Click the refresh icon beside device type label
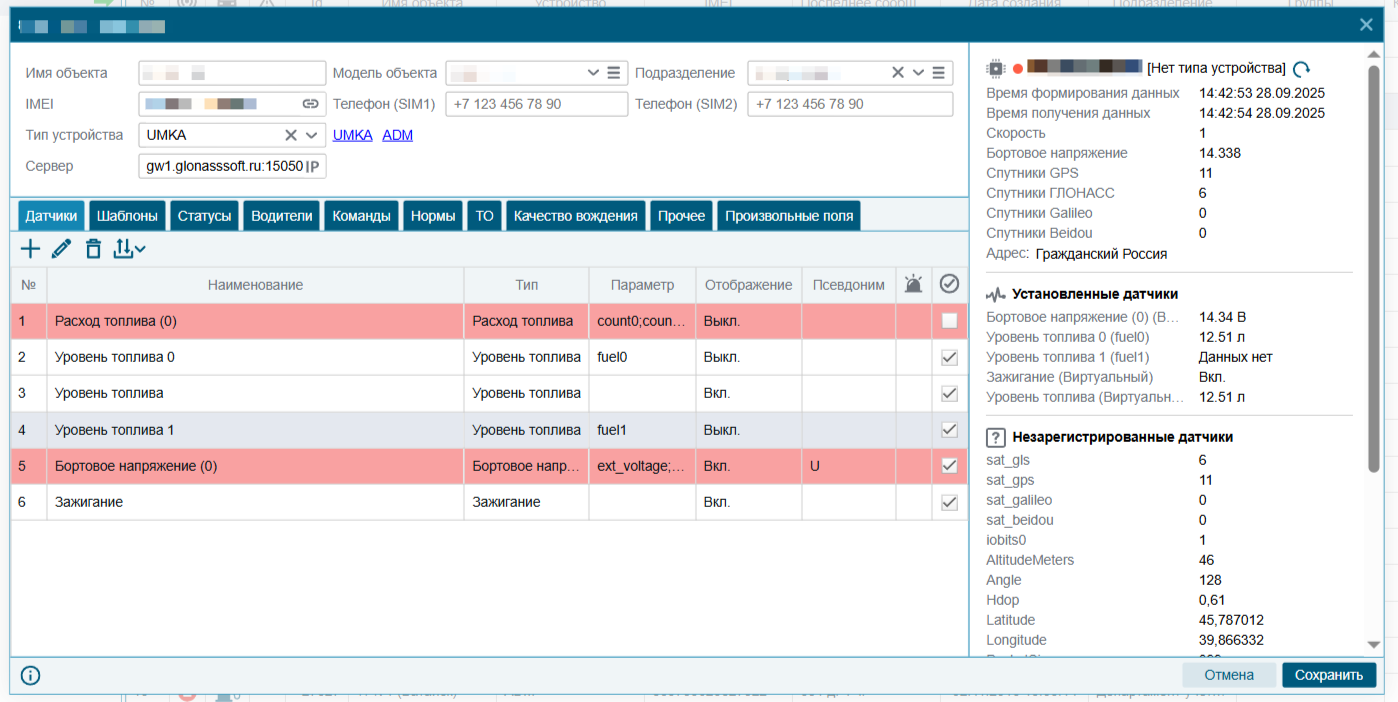This screenshot has height=702, width=1398. click(1301, 69)
